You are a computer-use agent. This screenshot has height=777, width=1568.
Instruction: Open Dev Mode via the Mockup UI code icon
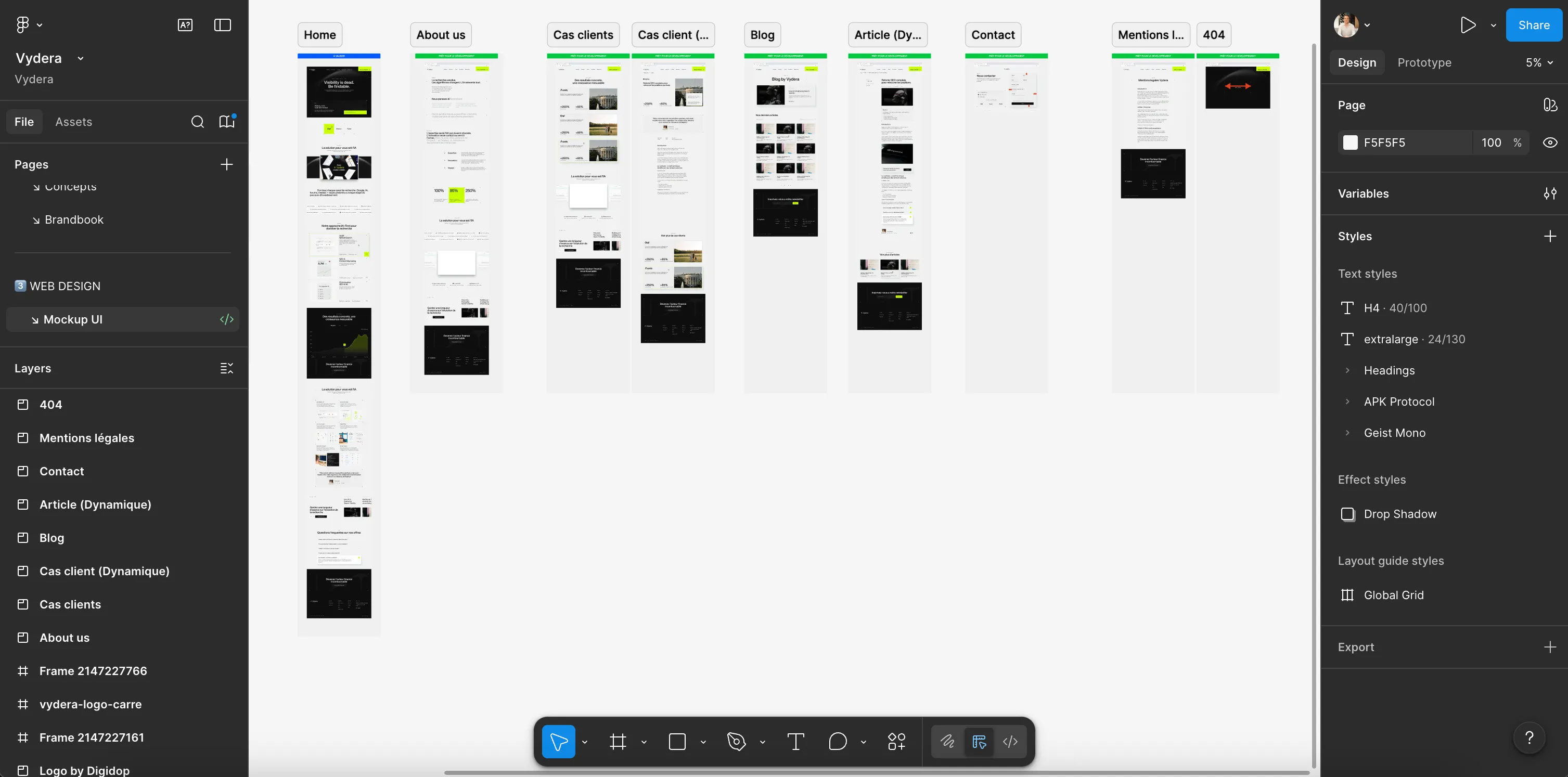click(x=226, y=318)
